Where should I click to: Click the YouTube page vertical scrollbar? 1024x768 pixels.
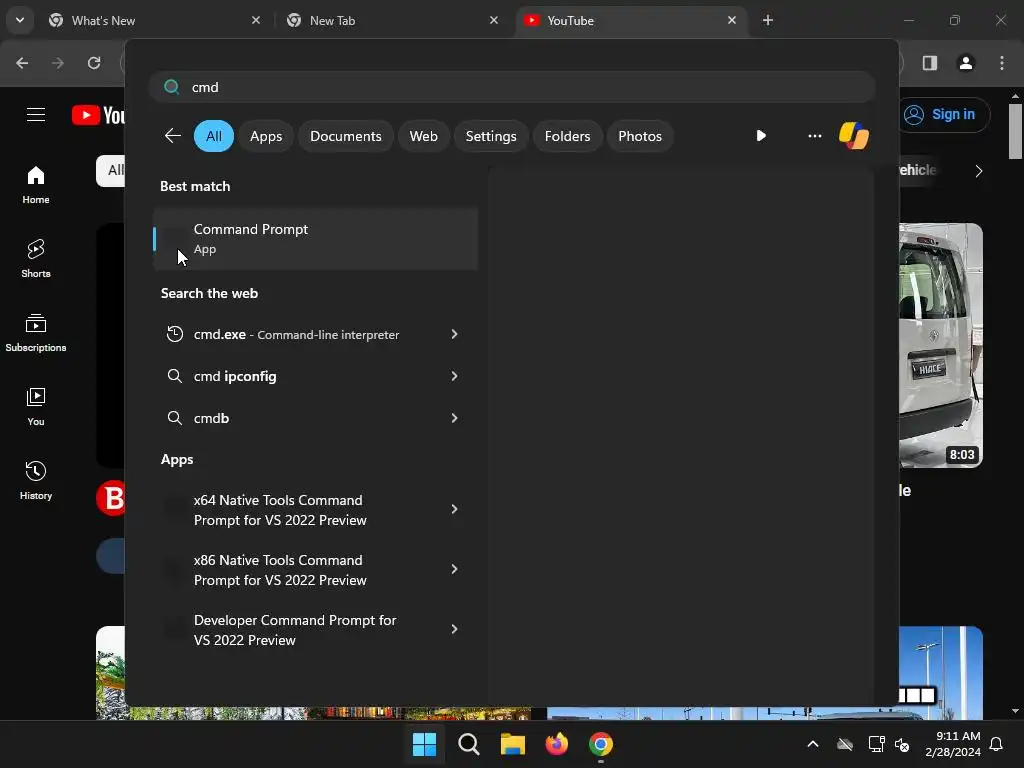1015,131
